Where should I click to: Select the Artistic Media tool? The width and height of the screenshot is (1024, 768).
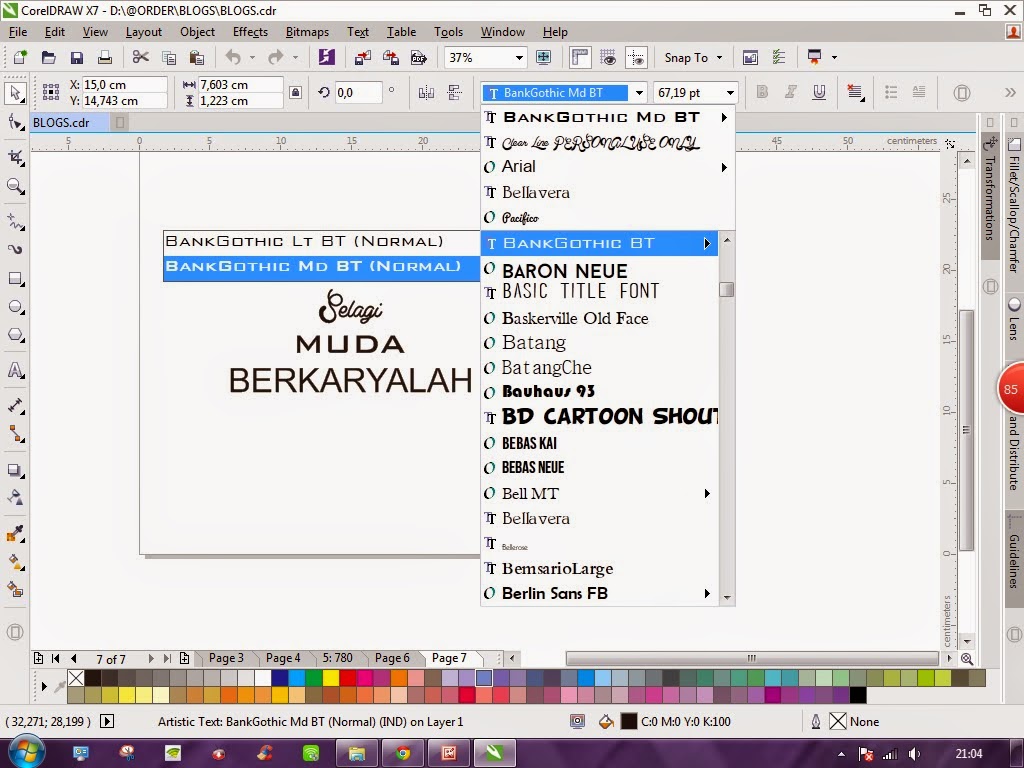pyautogui.click(x=14, y=249)
